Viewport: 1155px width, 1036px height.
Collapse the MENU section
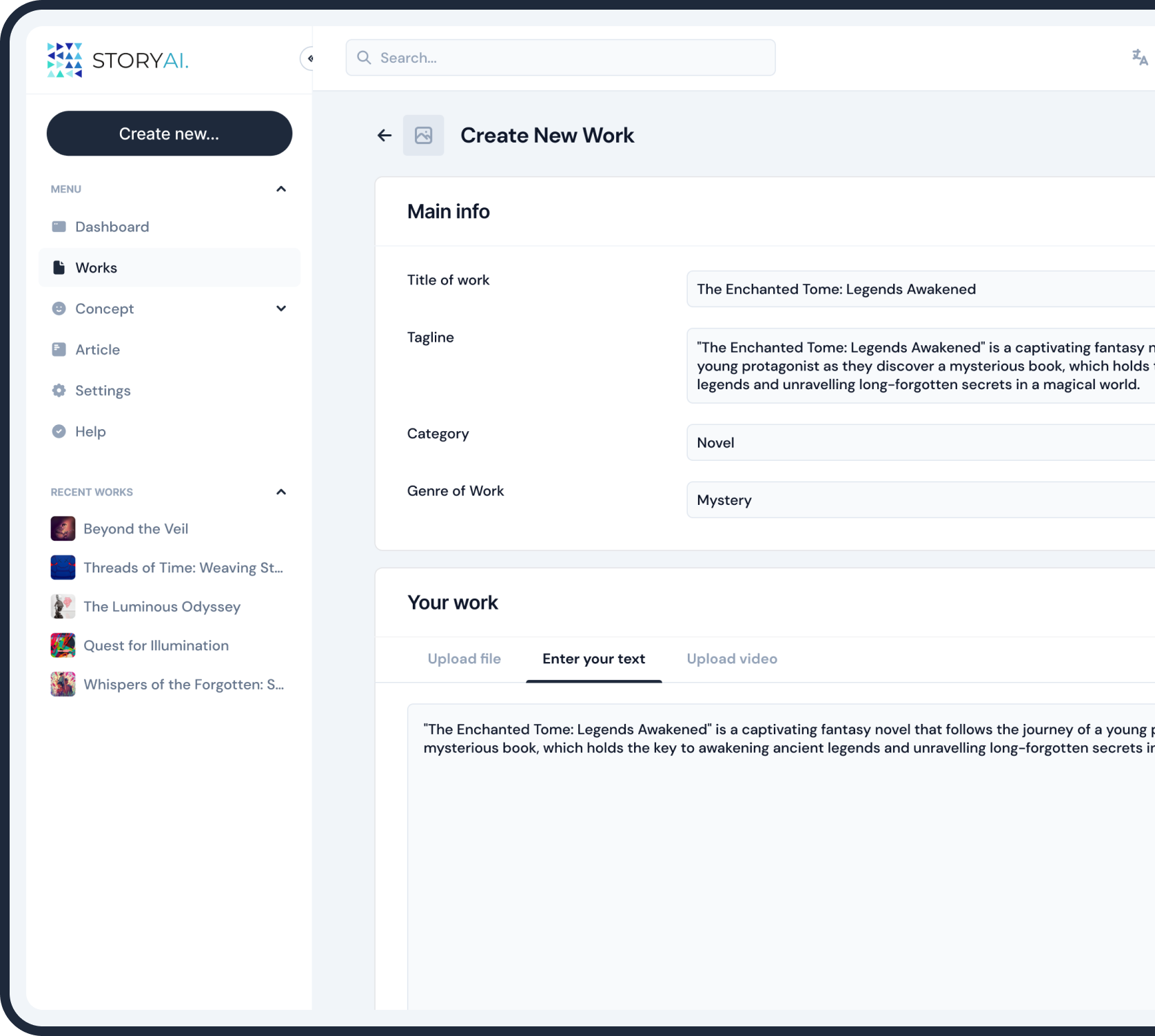click(281, 189)
